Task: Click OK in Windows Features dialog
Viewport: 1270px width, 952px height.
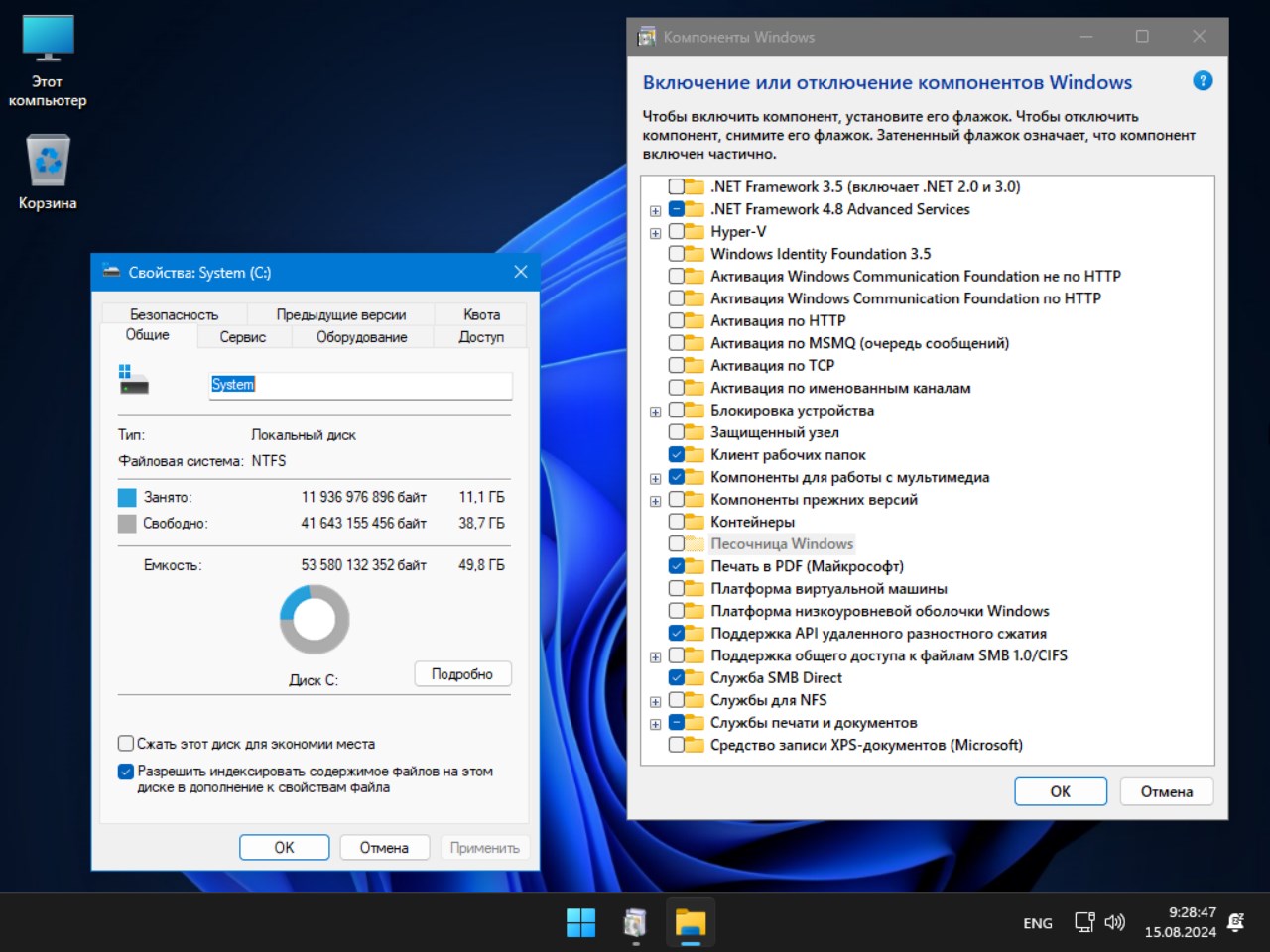Action: tap(1061, 791)
